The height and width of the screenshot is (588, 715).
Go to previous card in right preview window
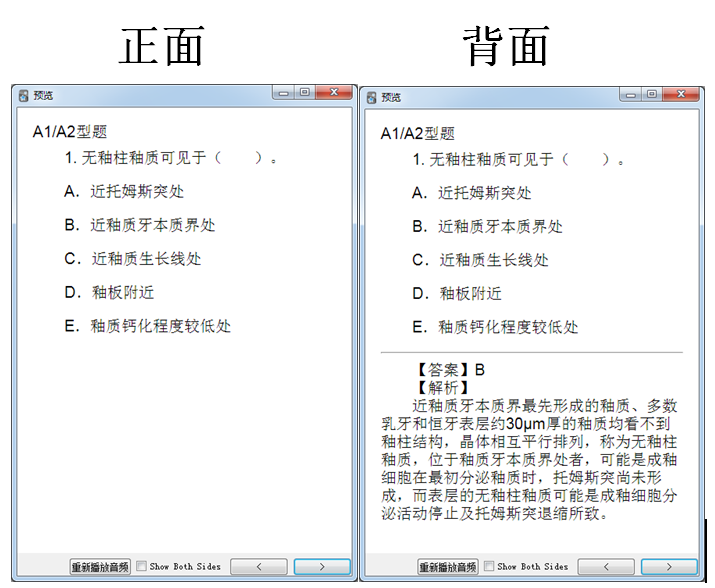[606, 567]
